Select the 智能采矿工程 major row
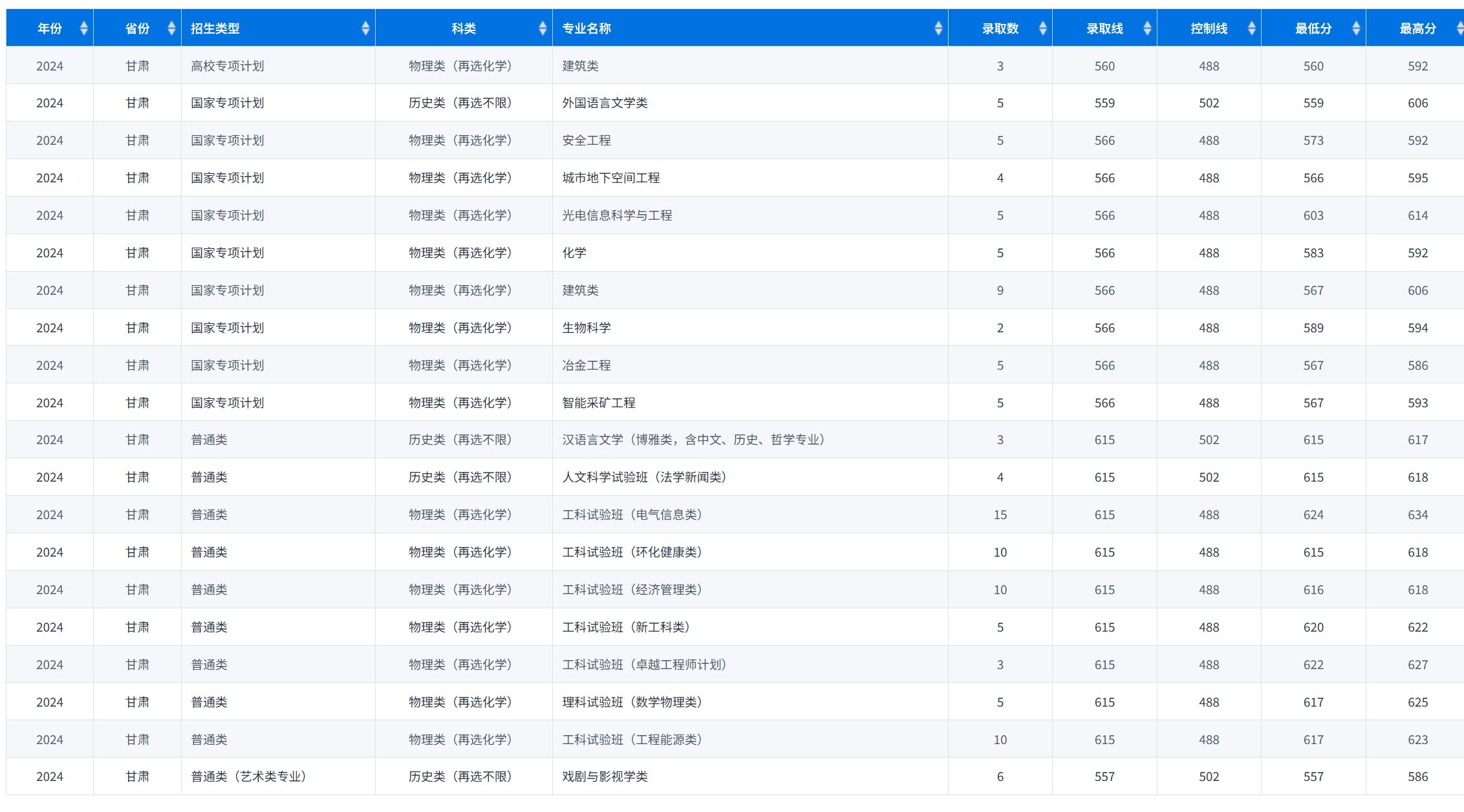 (599, 403)
